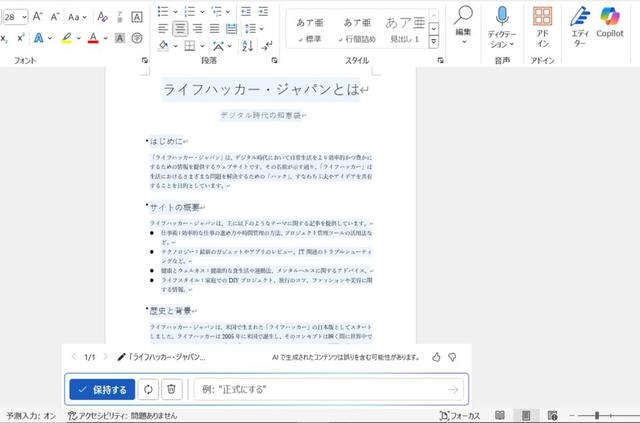Give thumbs up to AI content
This screenshot has width=640, height=423.
coord(435,356)
